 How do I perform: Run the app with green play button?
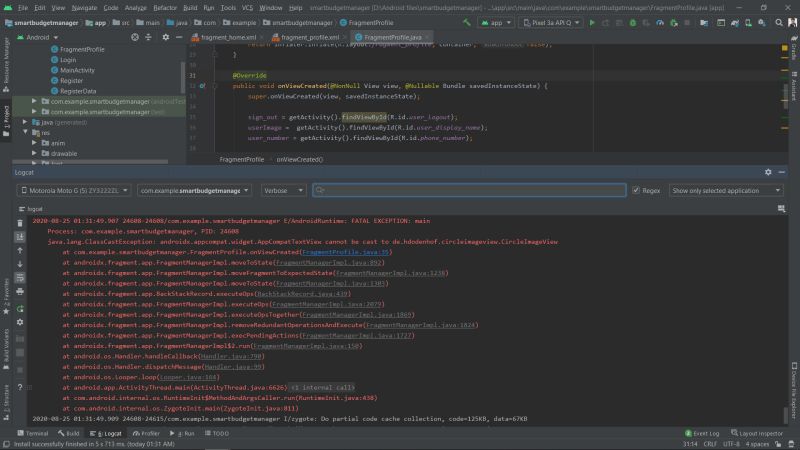[x=592, y=23]
